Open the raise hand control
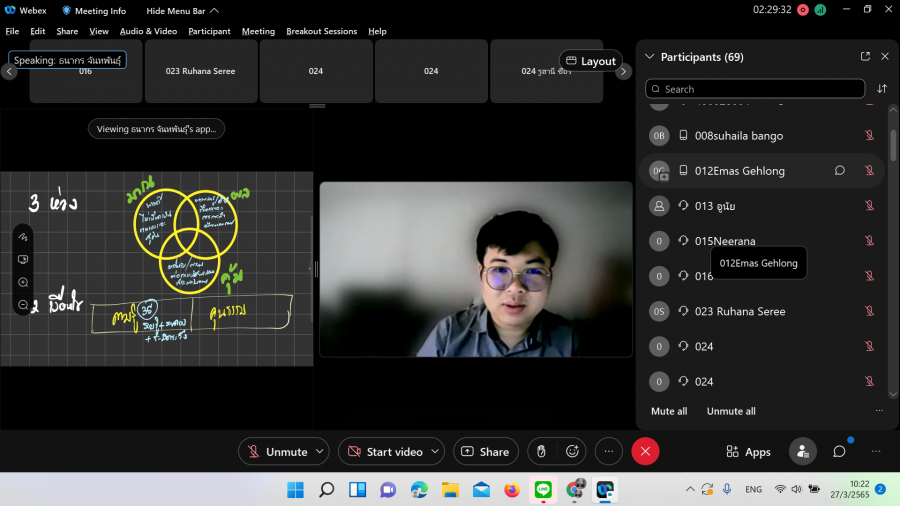Image resolution: width=900 pixels, height=506 pixels. (x=541, y=452)
